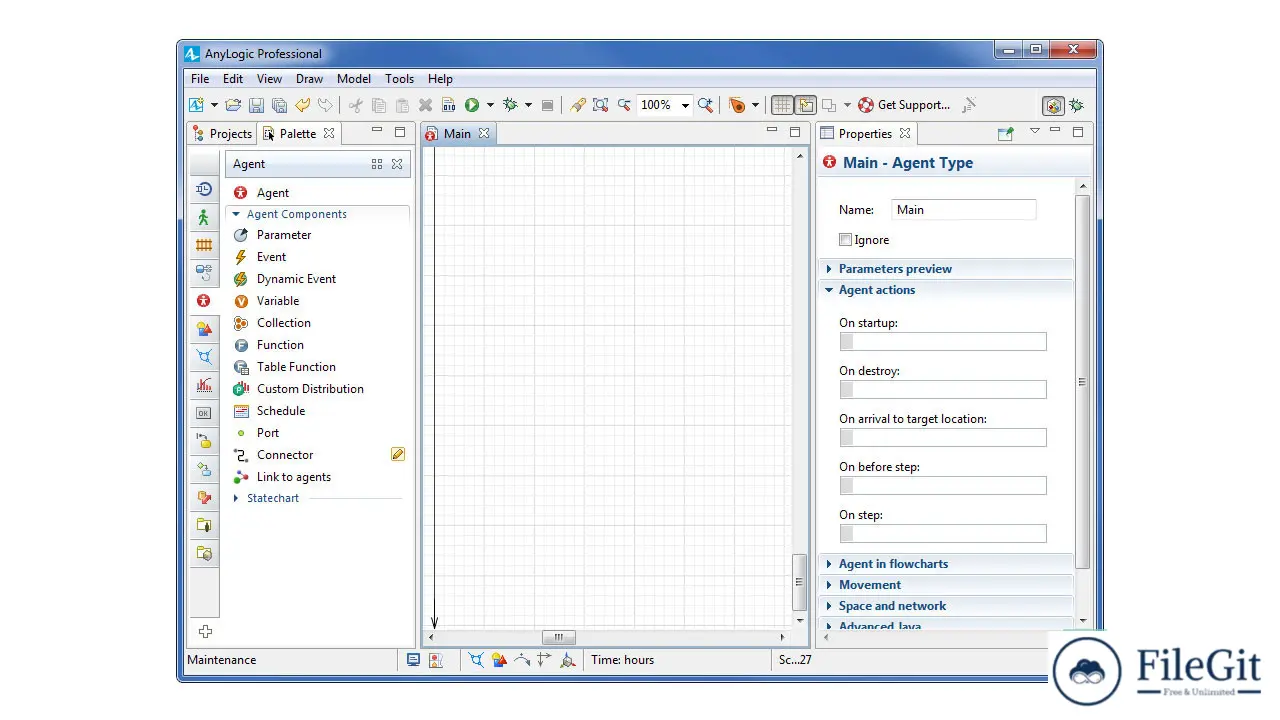1280x720 pixels.
Task: Click the Properties panel vertical scrollbar
Action: click(x=1082, y=382)
